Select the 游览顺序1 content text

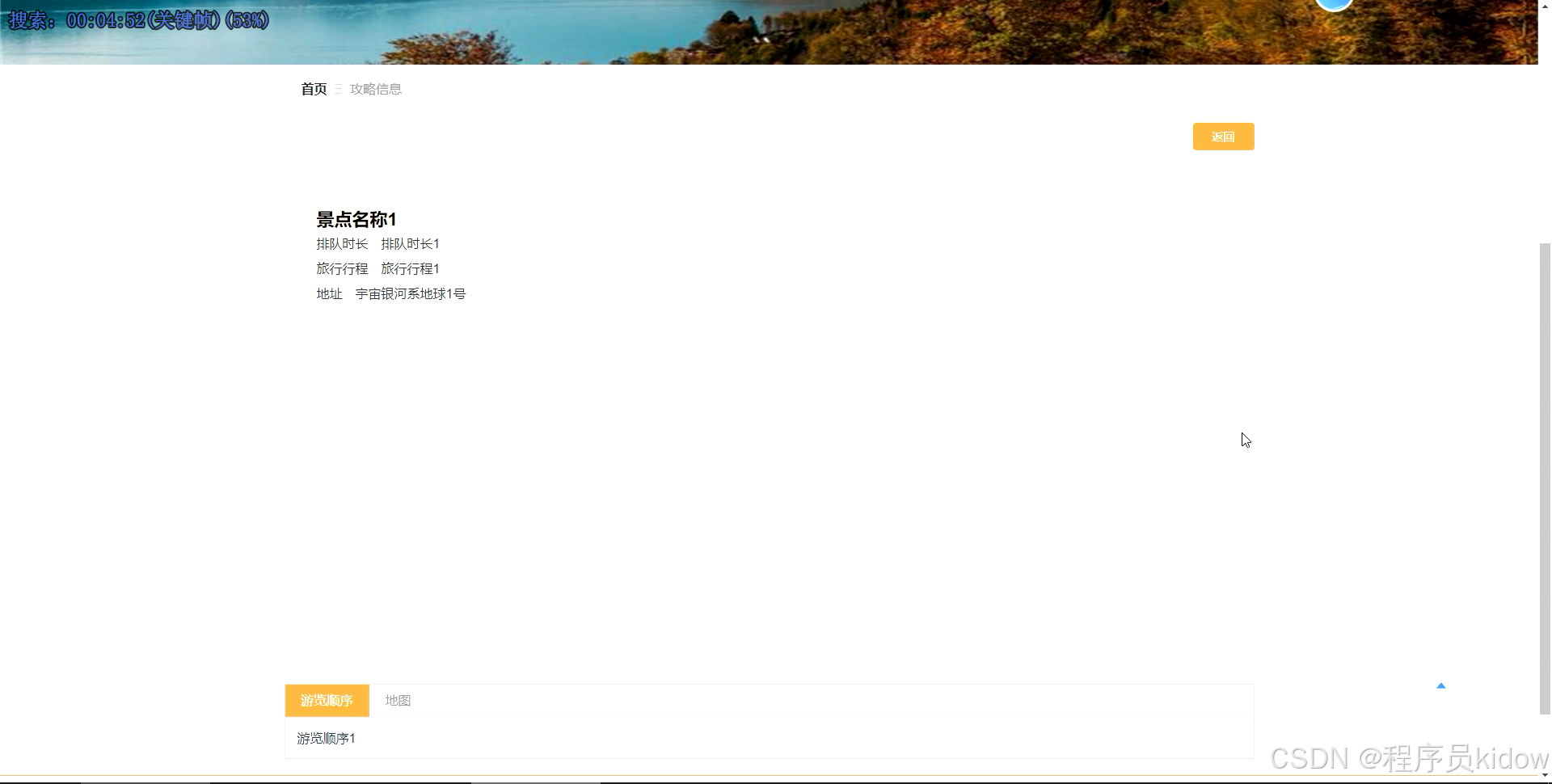click(326, 739)
